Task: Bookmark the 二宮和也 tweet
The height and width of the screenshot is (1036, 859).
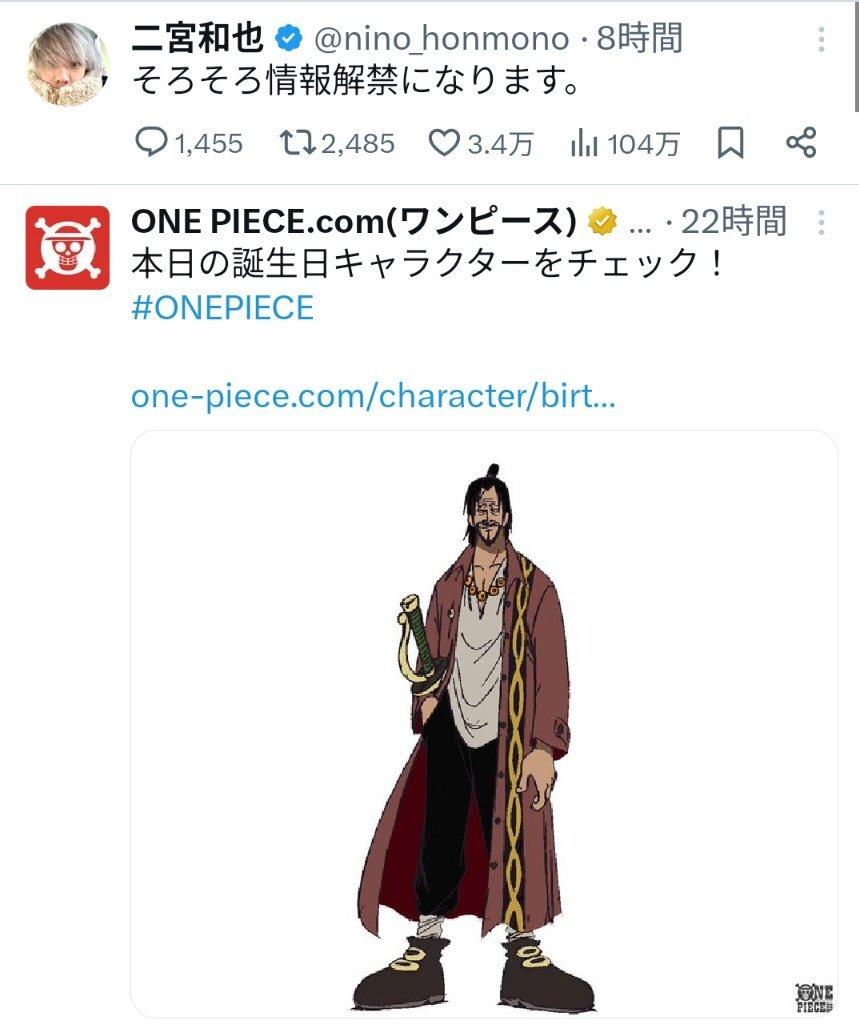Action: pos(731,144)
